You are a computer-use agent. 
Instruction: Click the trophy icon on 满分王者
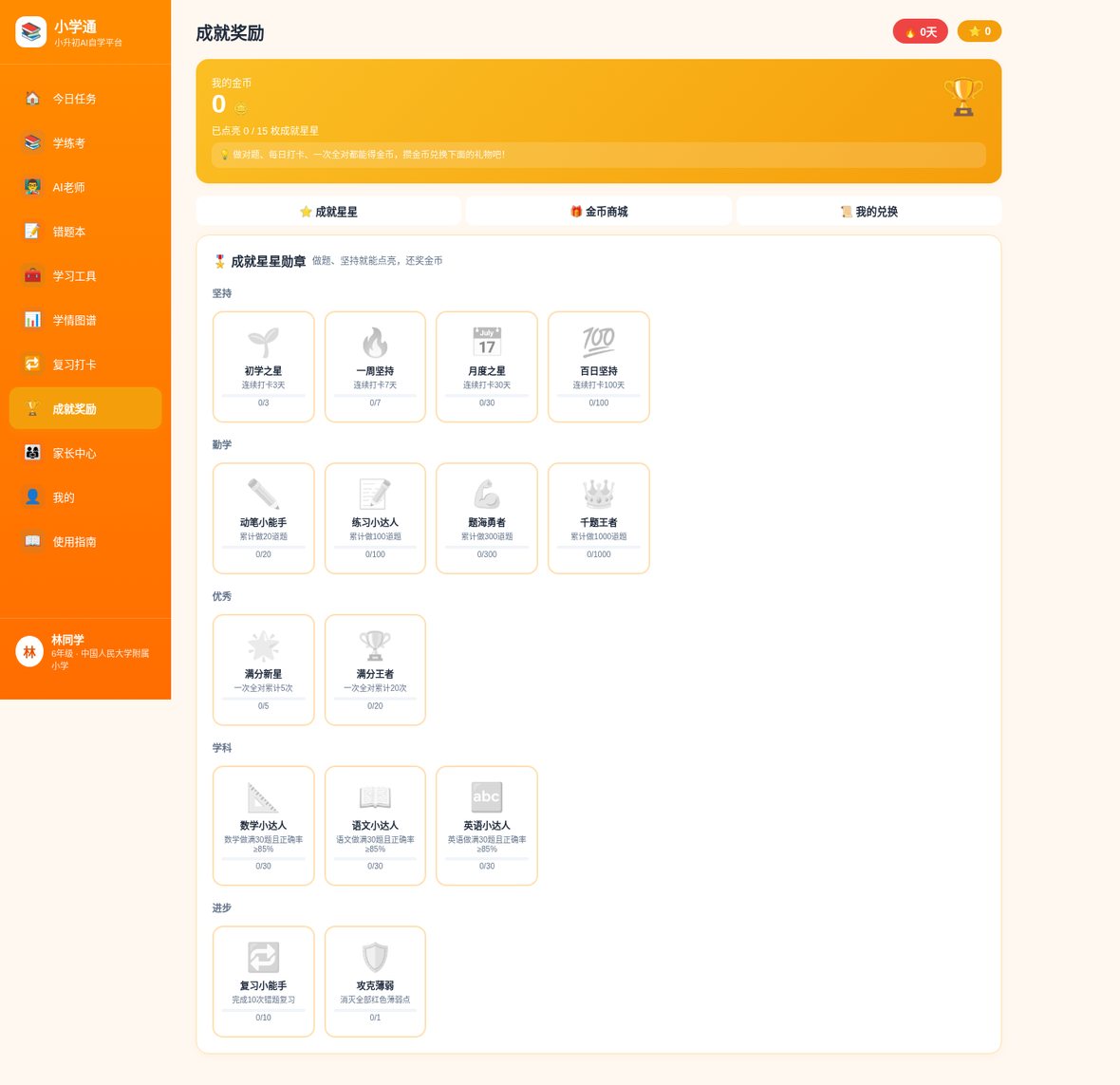(x=375, y=645)
